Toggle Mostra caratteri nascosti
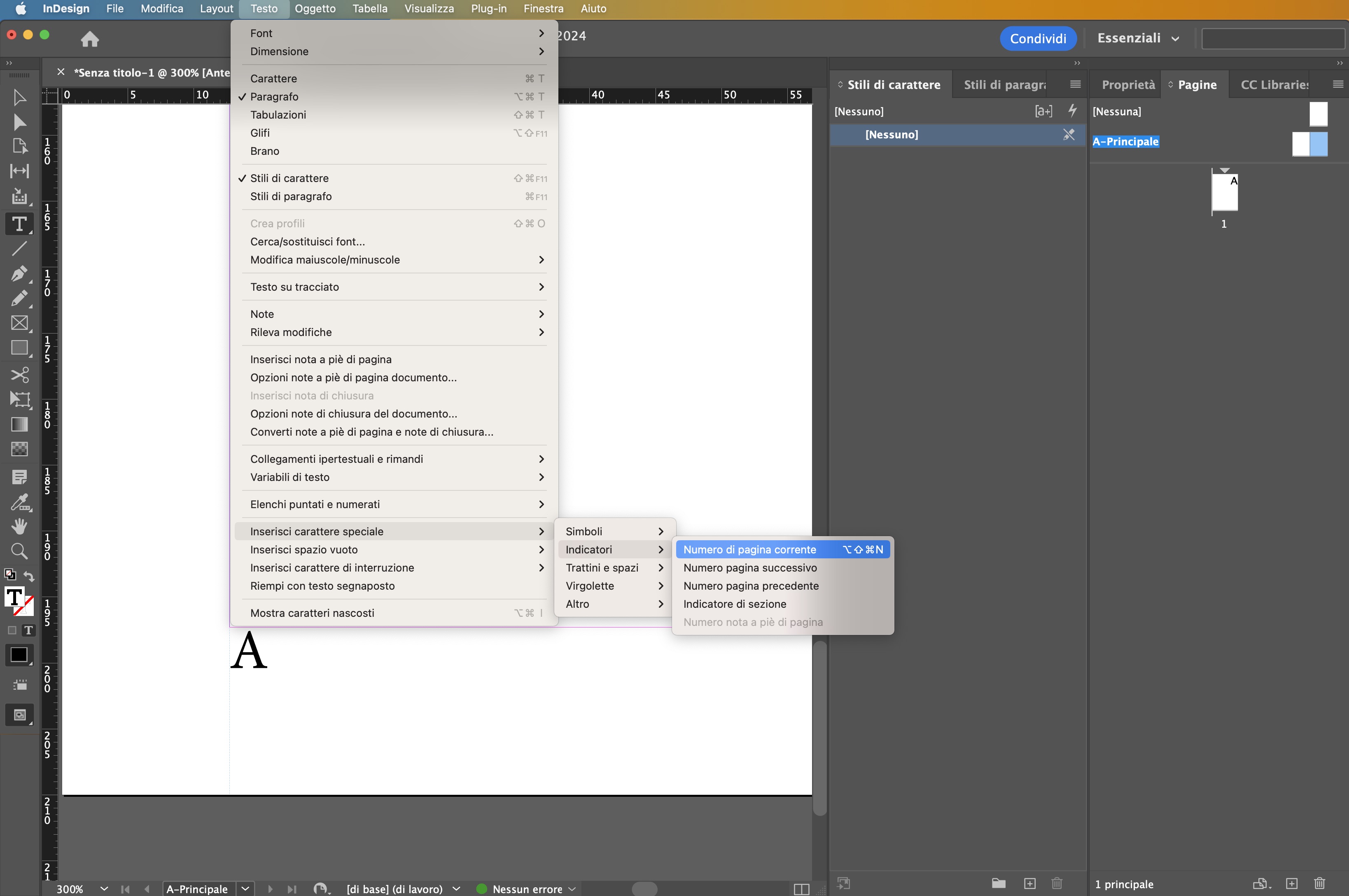Viewport: 1349px width, 896px height. pos(394,613)
